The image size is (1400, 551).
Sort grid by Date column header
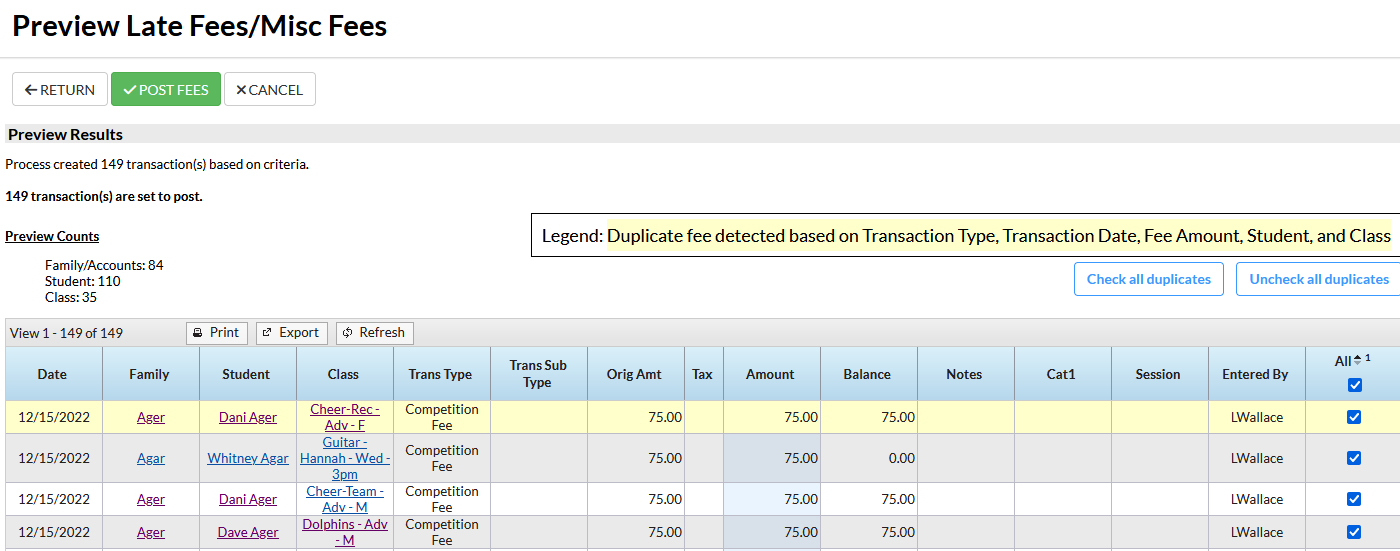tap(52, 374)
